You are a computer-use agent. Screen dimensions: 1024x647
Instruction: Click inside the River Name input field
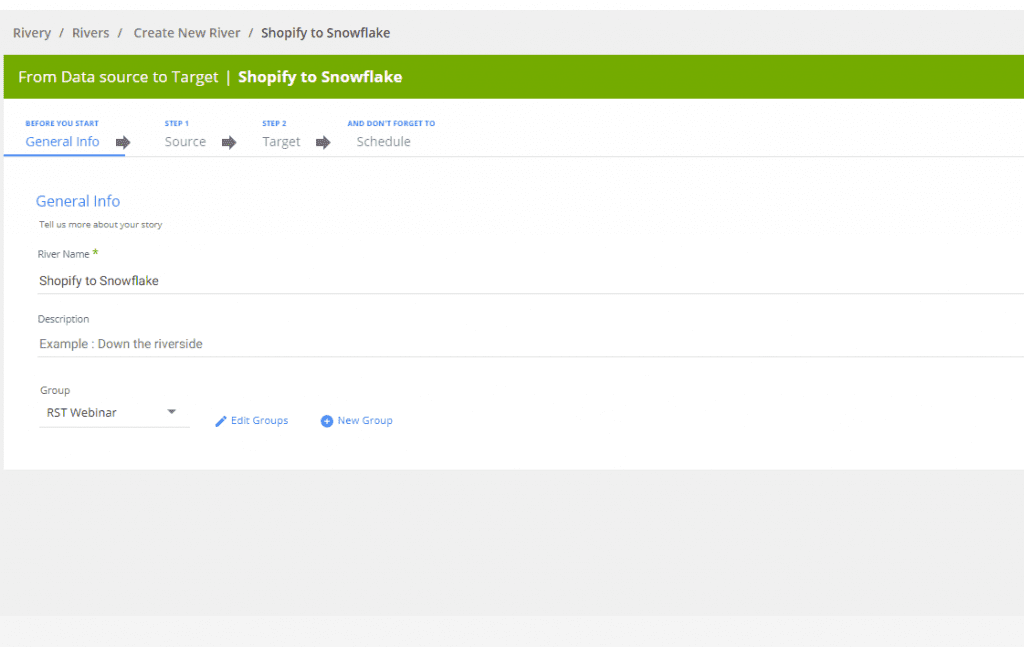(300, 280)
